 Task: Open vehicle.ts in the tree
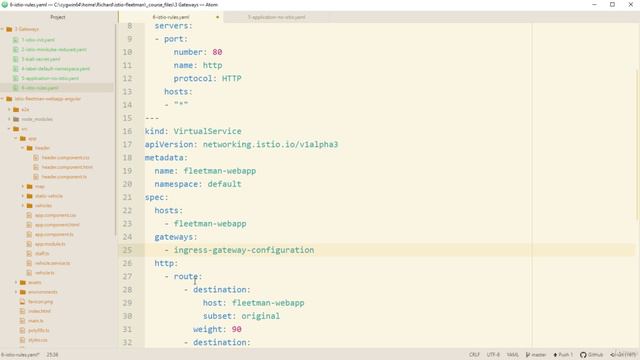[44, 273]
